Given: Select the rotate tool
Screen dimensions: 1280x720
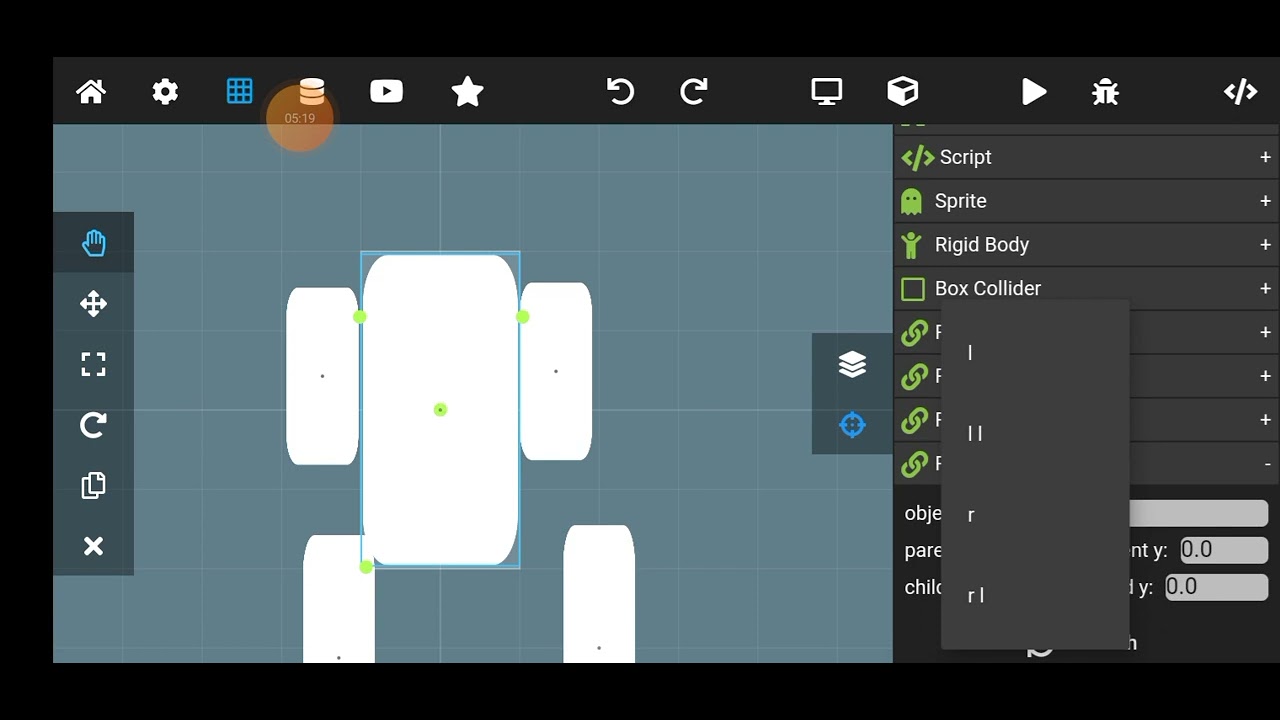Looking at the screenshot, I should 93,425.
